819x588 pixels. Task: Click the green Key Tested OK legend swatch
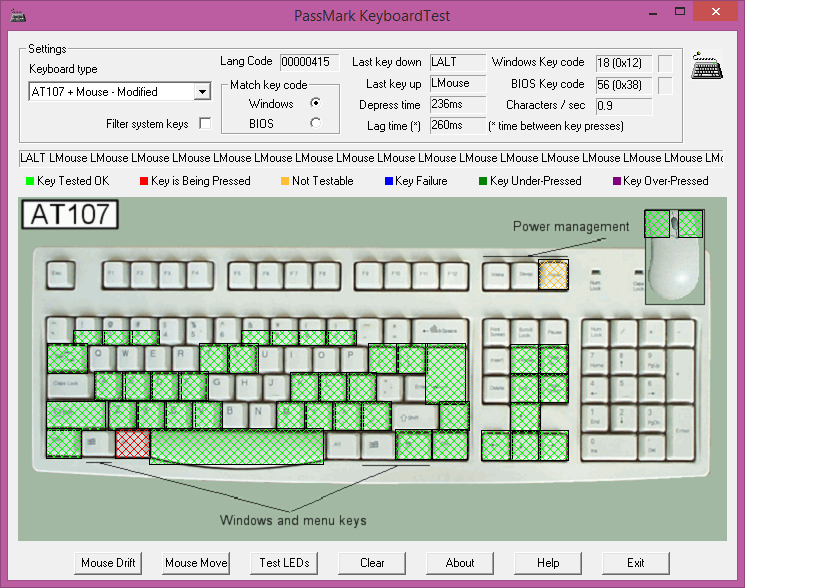pyautogui.click(x=30, y=181)
